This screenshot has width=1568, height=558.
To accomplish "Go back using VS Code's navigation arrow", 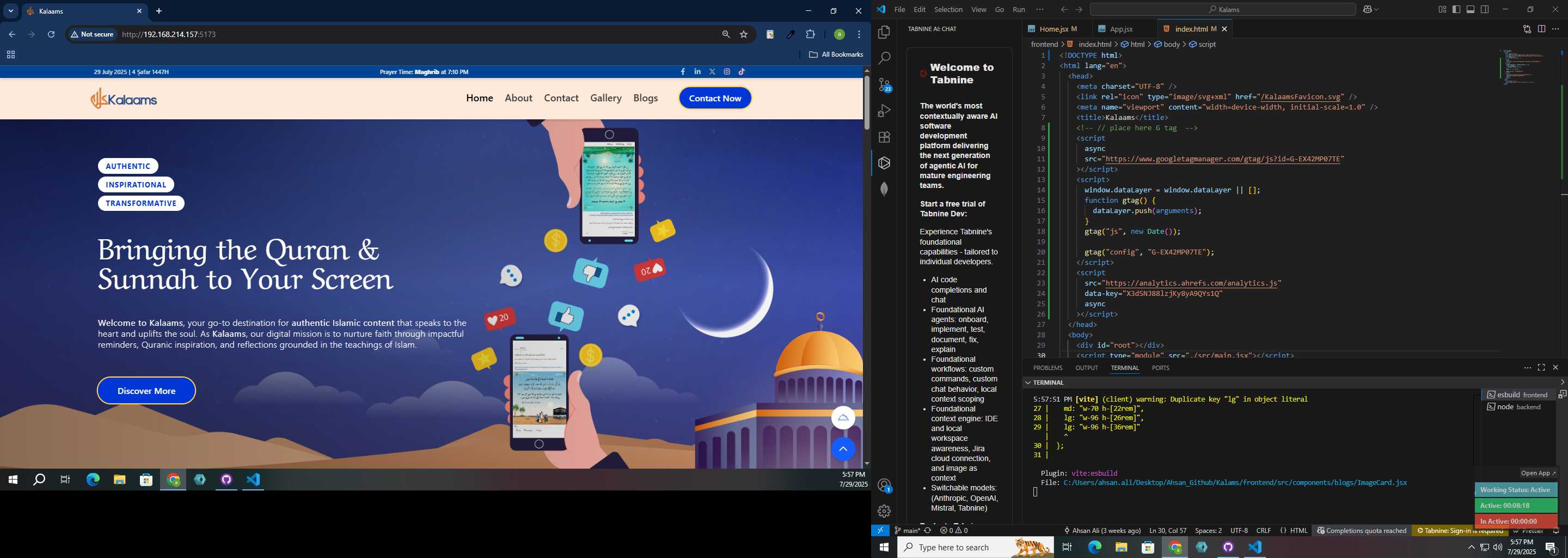I will pyautogui.click(x=1064, y=10).
